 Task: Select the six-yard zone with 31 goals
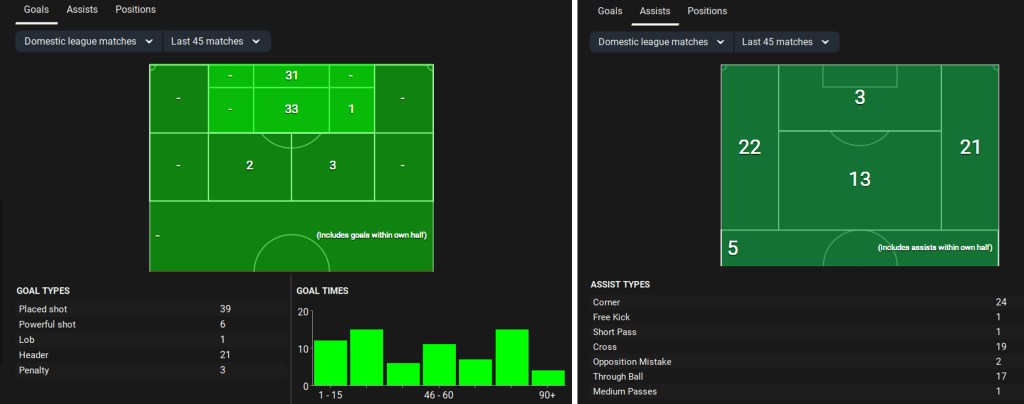click(x=292, y=76)
